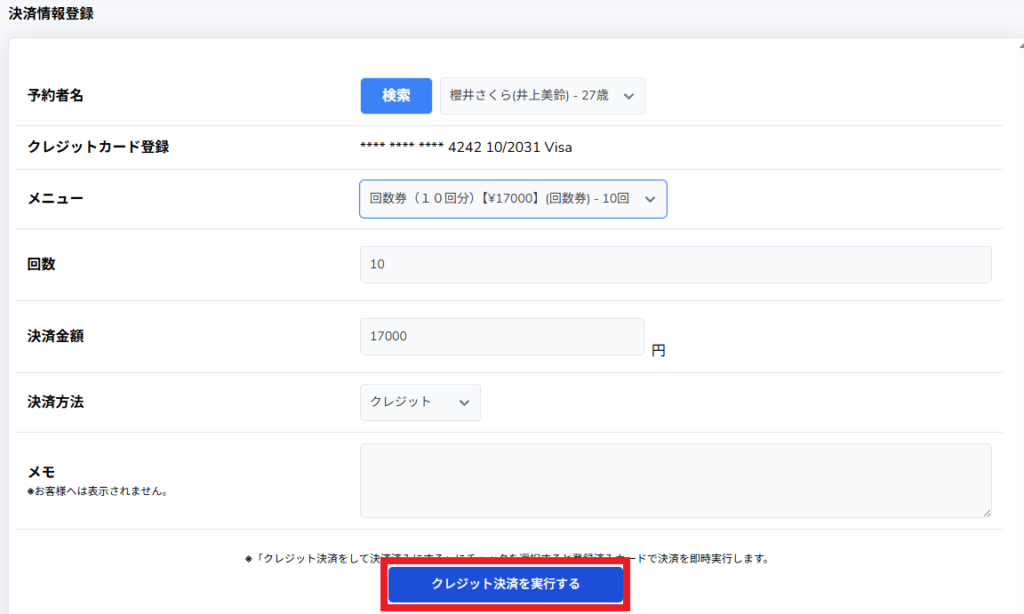Focus the 回数 input field
Viewport: 1024px width, 614px height.
click(675, 265)
